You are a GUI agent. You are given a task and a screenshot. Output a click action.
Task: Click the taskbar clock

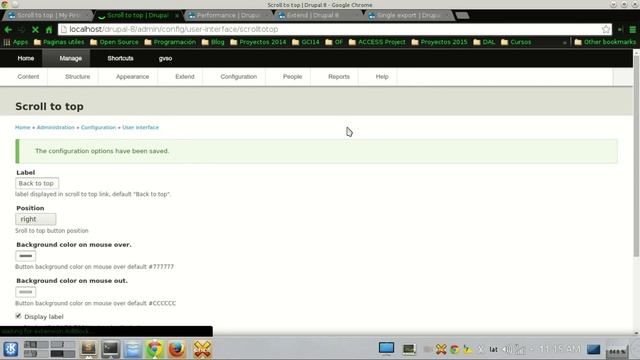pyautogui.click(x=560, y=349)
